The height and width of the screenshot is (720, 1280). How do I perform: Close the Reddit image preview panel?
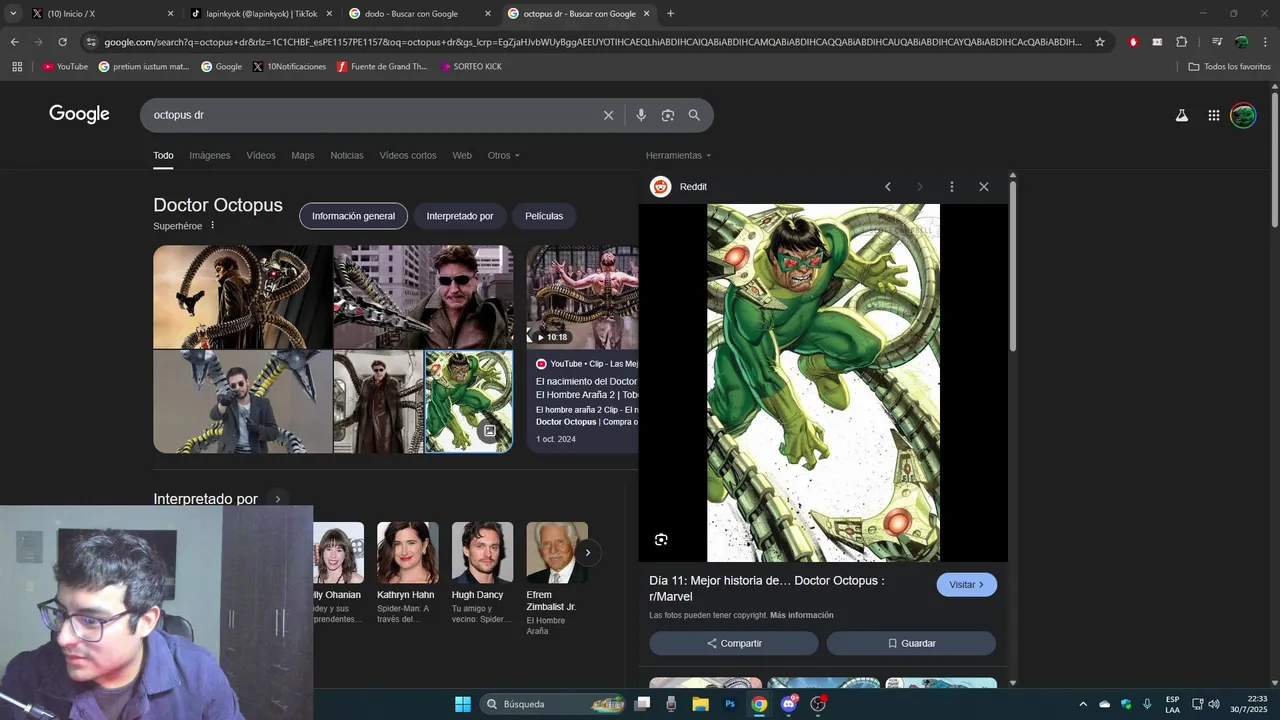coord(984,187)
